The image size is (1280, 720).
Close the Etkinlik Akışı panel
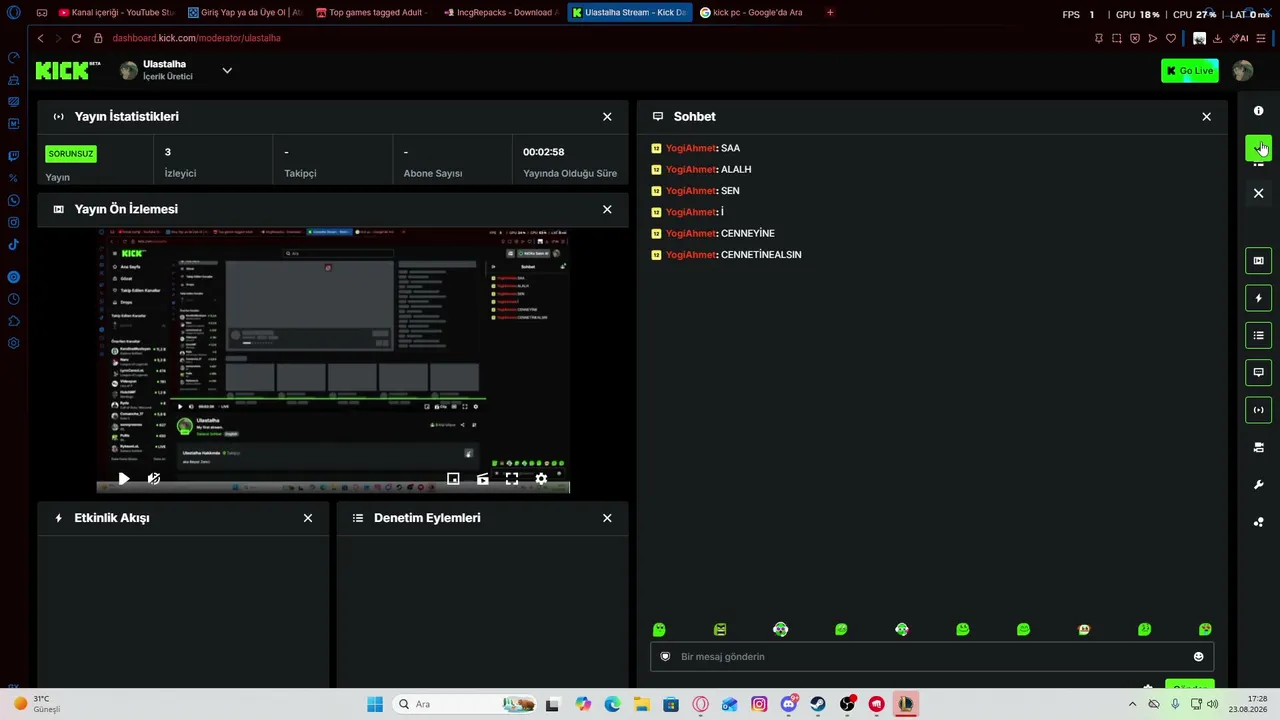click(308, 518)
